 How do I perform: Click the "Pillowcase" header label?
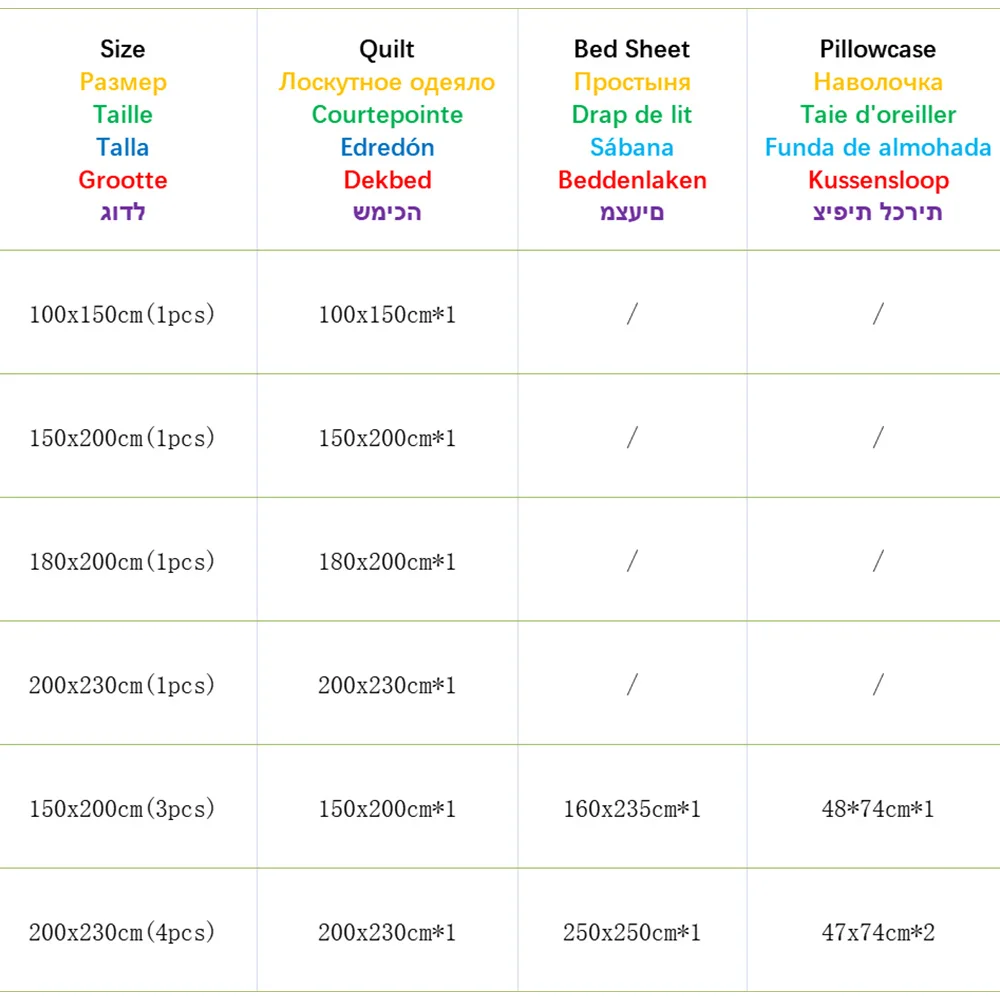(877, 49)
